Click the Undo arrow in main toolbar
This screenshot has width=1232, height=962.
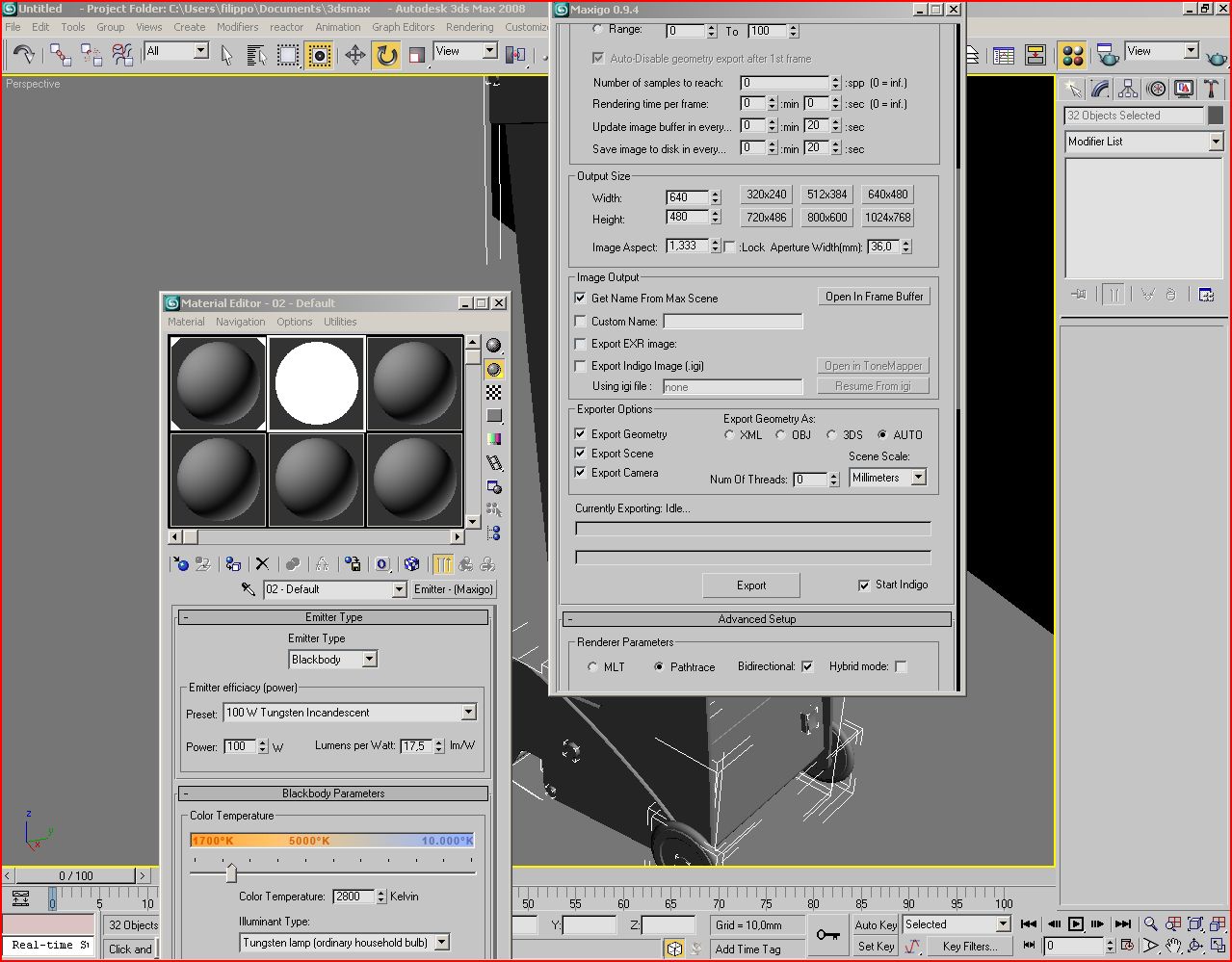click(x=24, y=54)
